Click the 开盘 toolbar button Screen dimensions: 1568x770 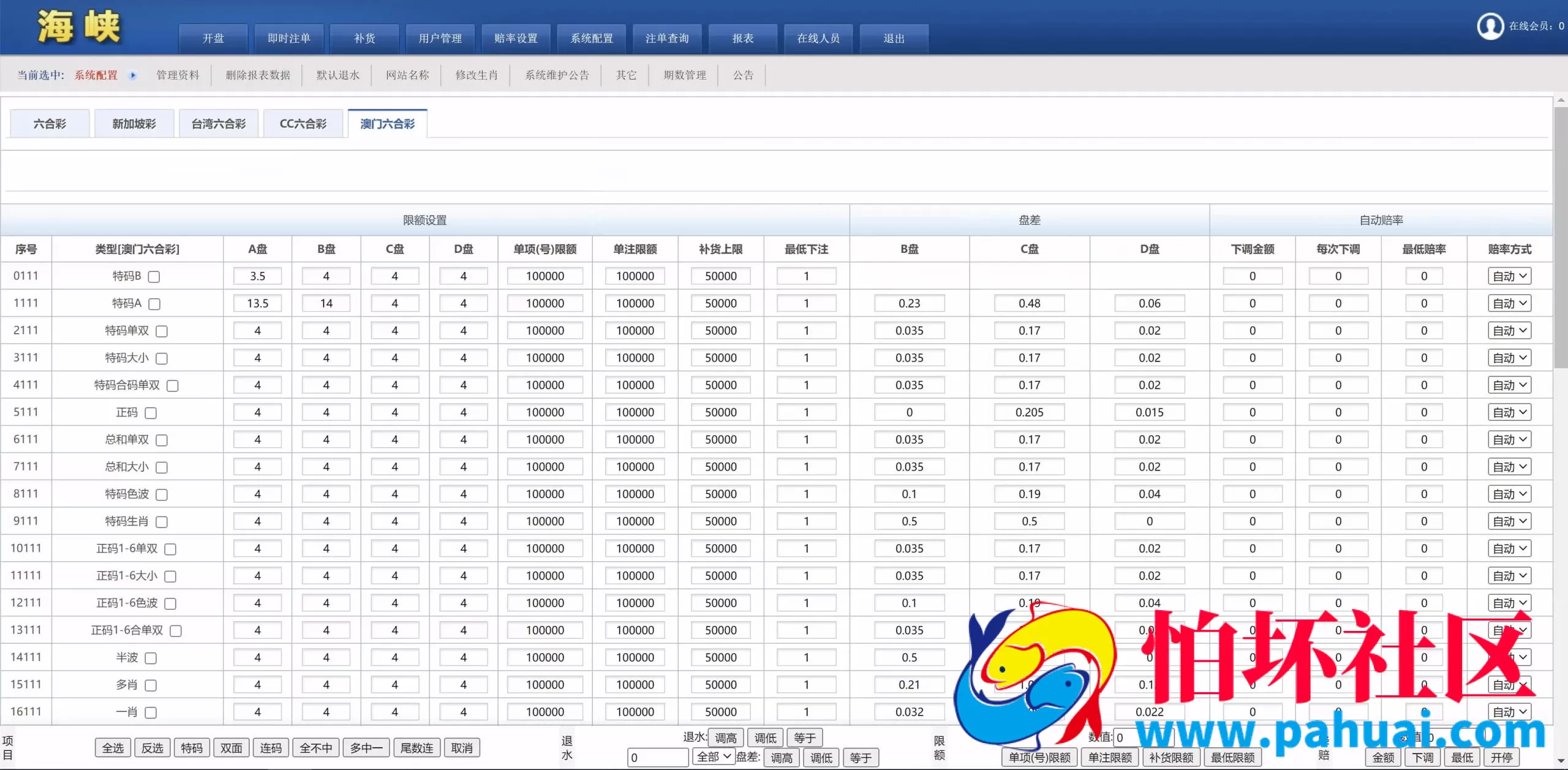tap(213, 38)
